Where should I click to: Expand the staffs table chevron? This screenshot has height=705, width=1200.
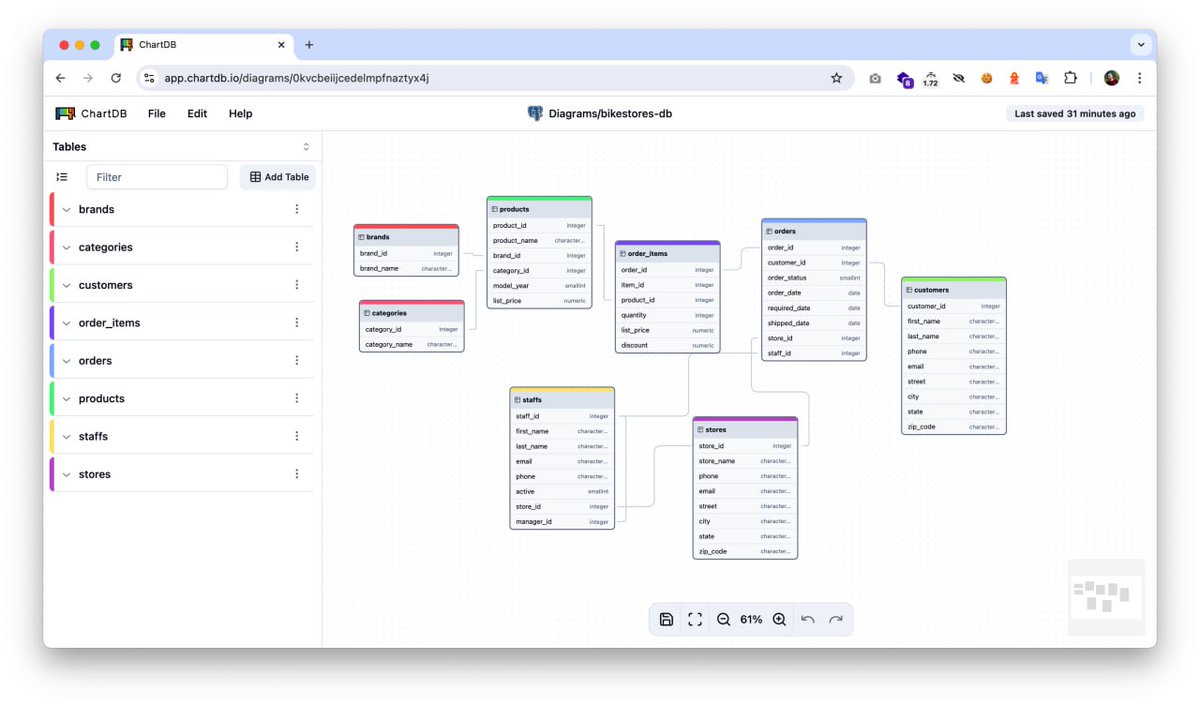[x=67, y=437]
